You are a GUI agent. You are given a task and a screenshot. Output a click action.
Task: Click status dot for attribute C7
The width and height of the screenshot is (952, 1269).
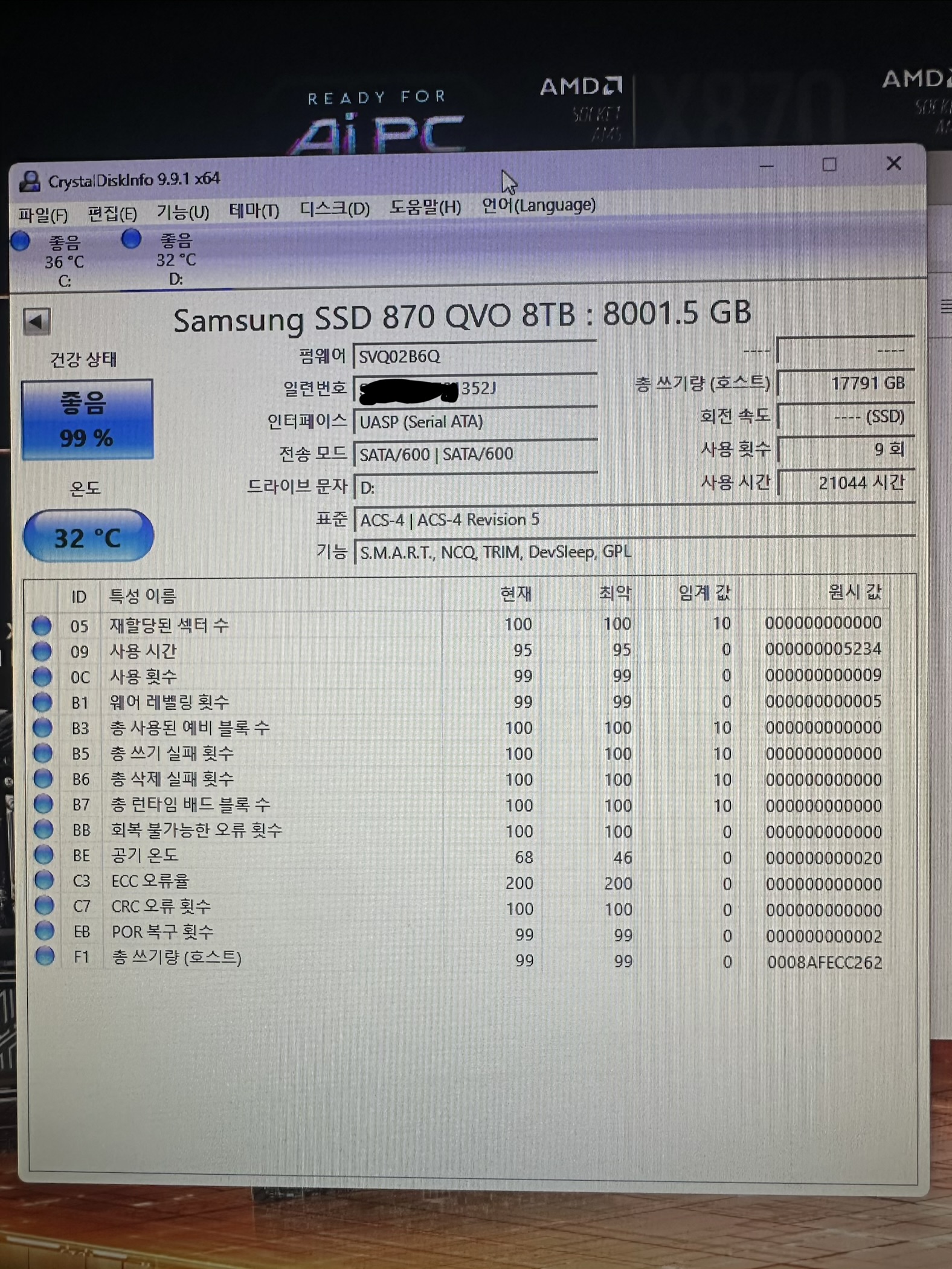pyautogui.click(x=44, y=905)
